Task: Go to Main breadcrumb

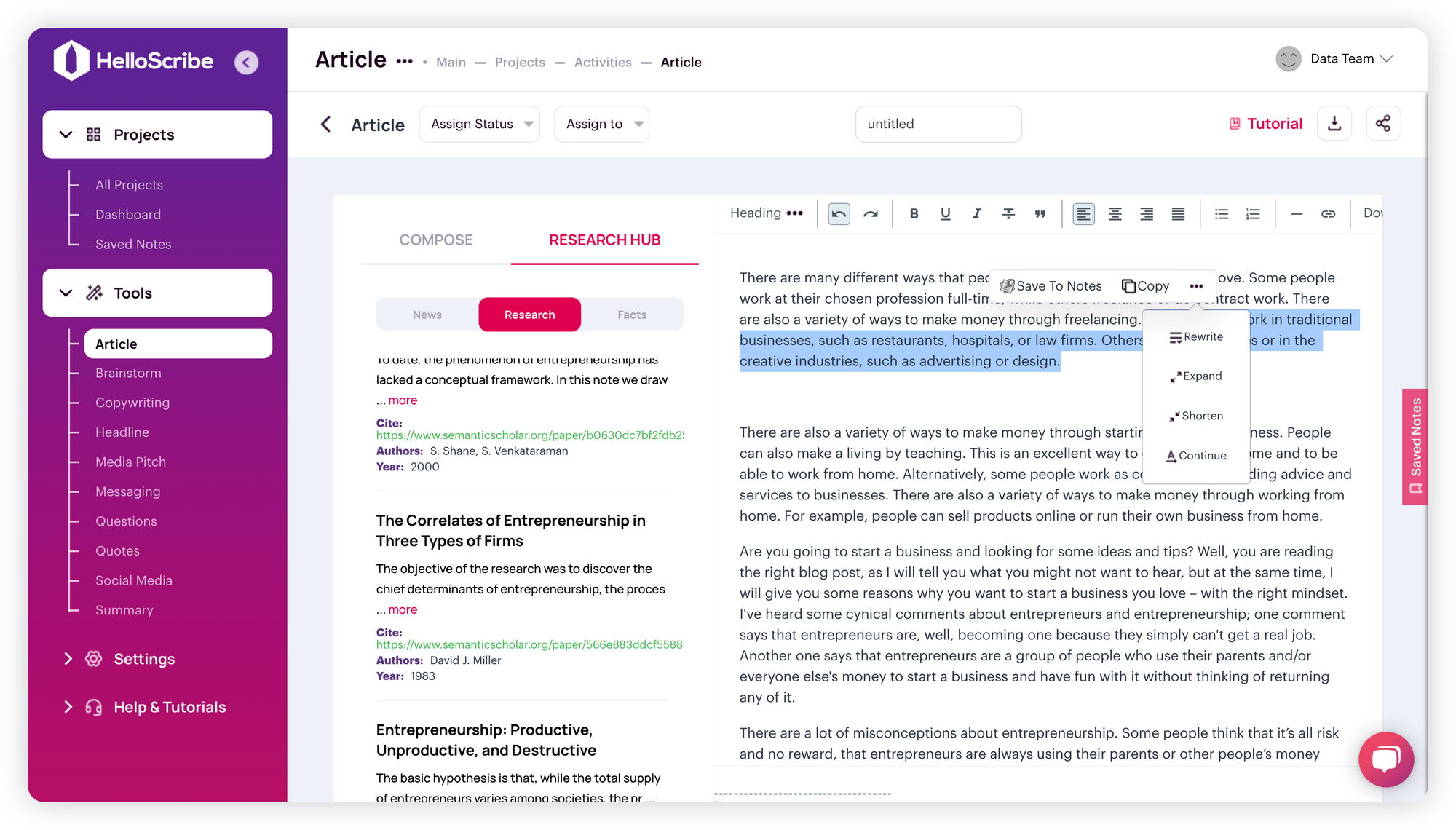Action: pos(451,63)
